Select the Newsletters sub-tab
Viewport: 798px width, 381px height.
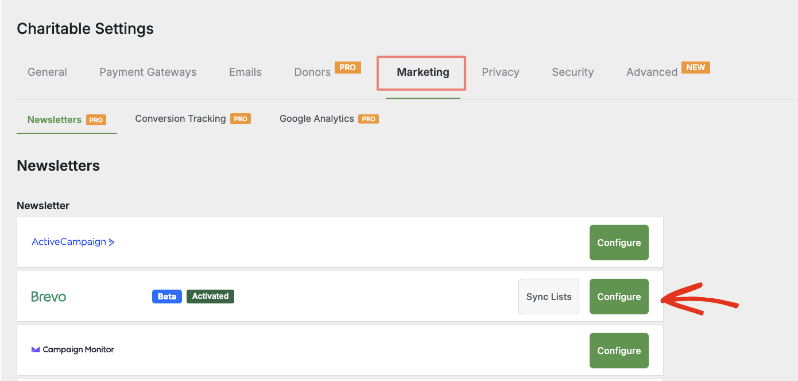[54, 120]
